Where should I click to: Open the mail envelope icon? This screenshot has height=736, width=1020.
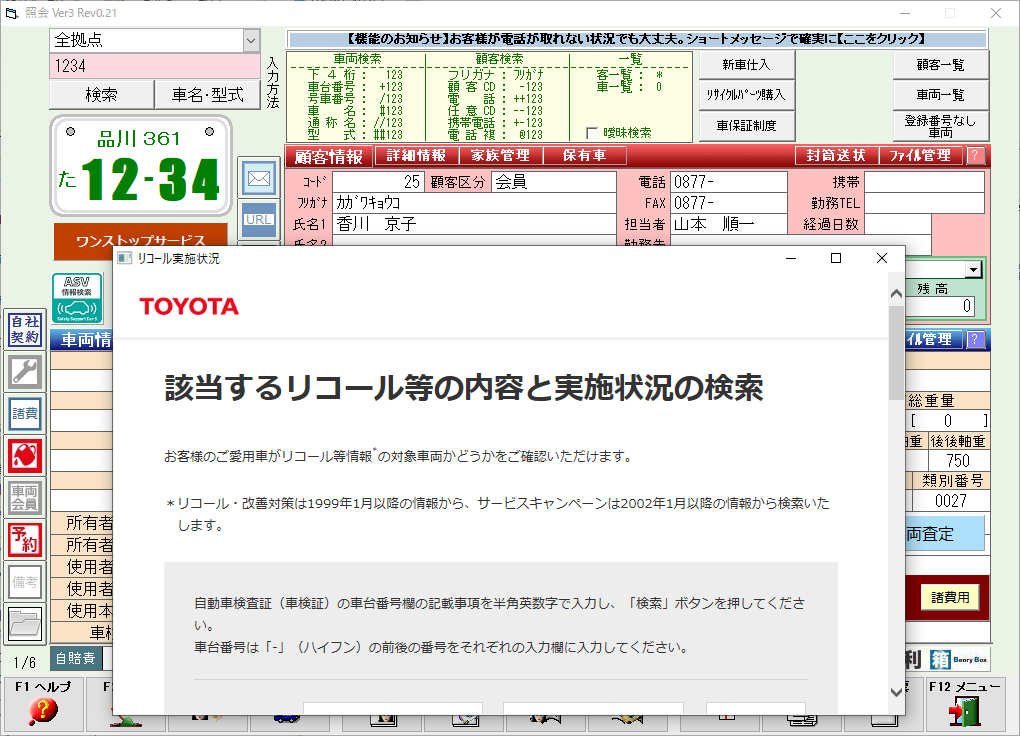tap(259, 178)
